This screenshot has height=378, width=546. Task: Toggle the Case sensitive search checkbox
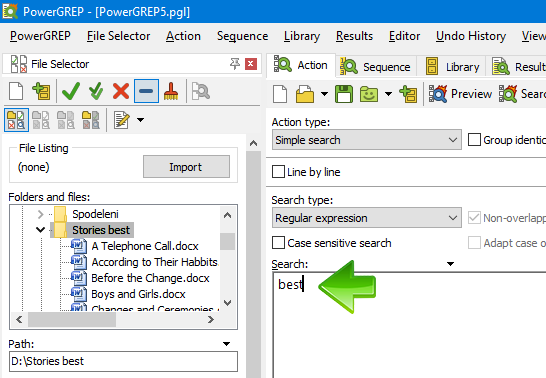pyautogui.click(x=278, y=243)
